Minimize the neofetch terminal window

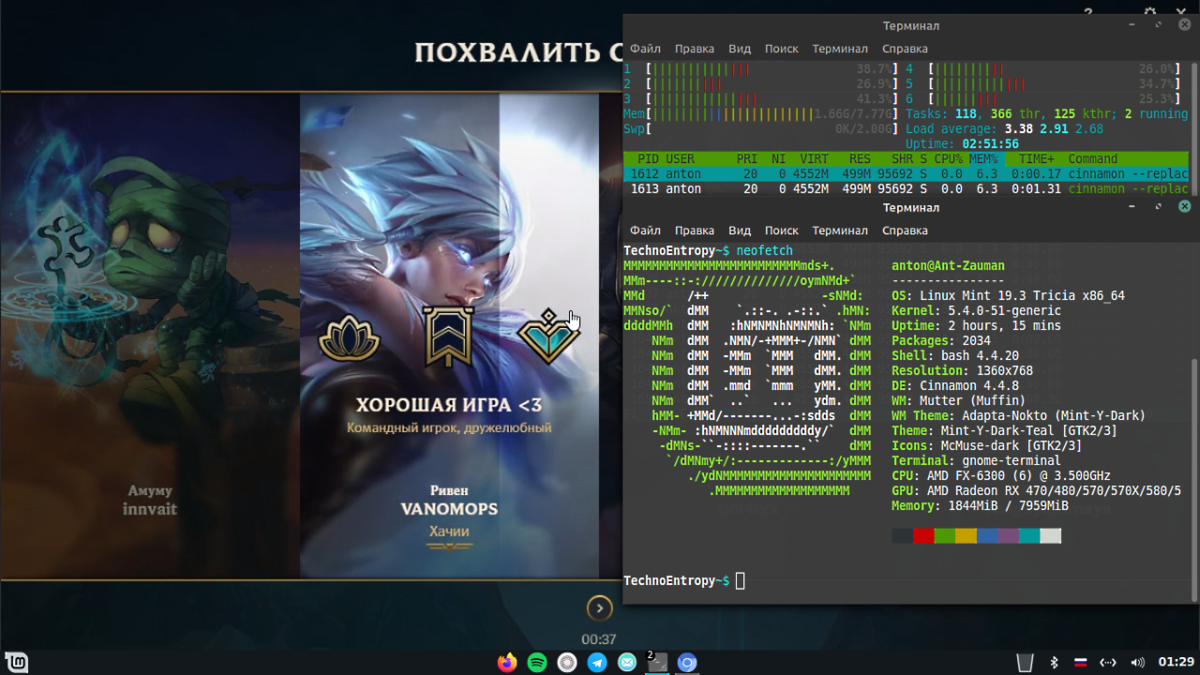1133,207
